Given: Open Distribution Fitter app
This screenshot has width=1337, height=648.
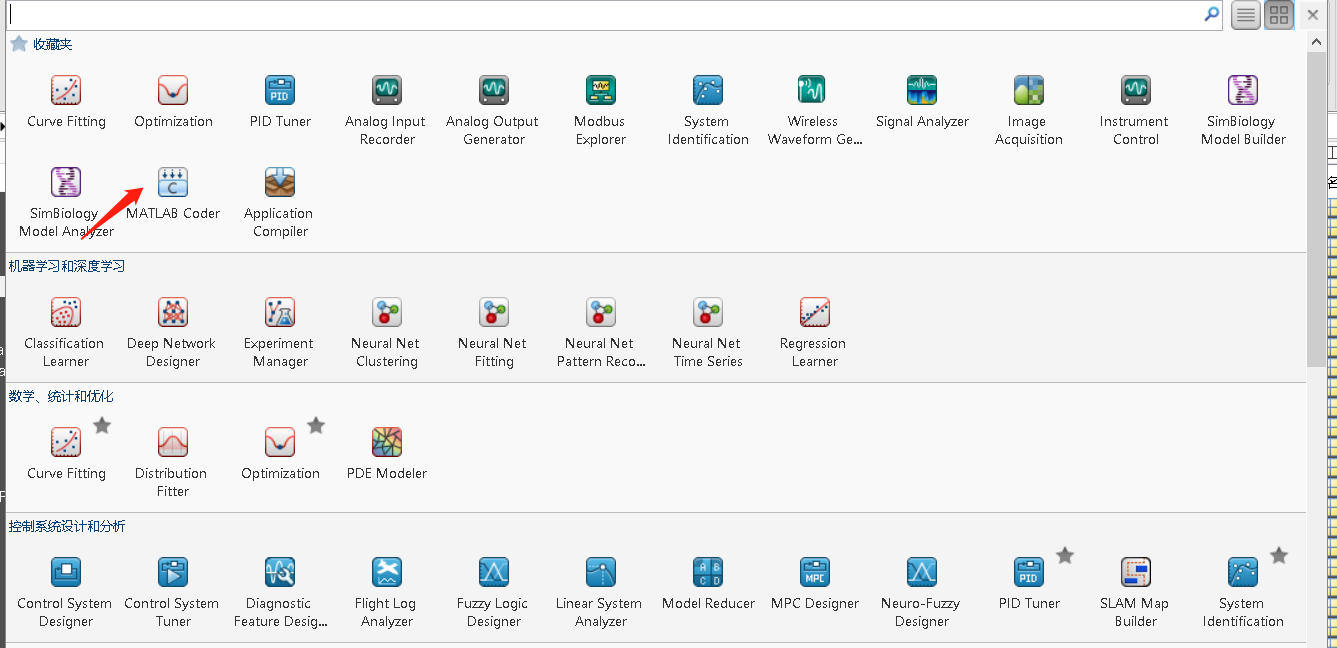Looking at the screenshot, I should [x=172, y=462].
